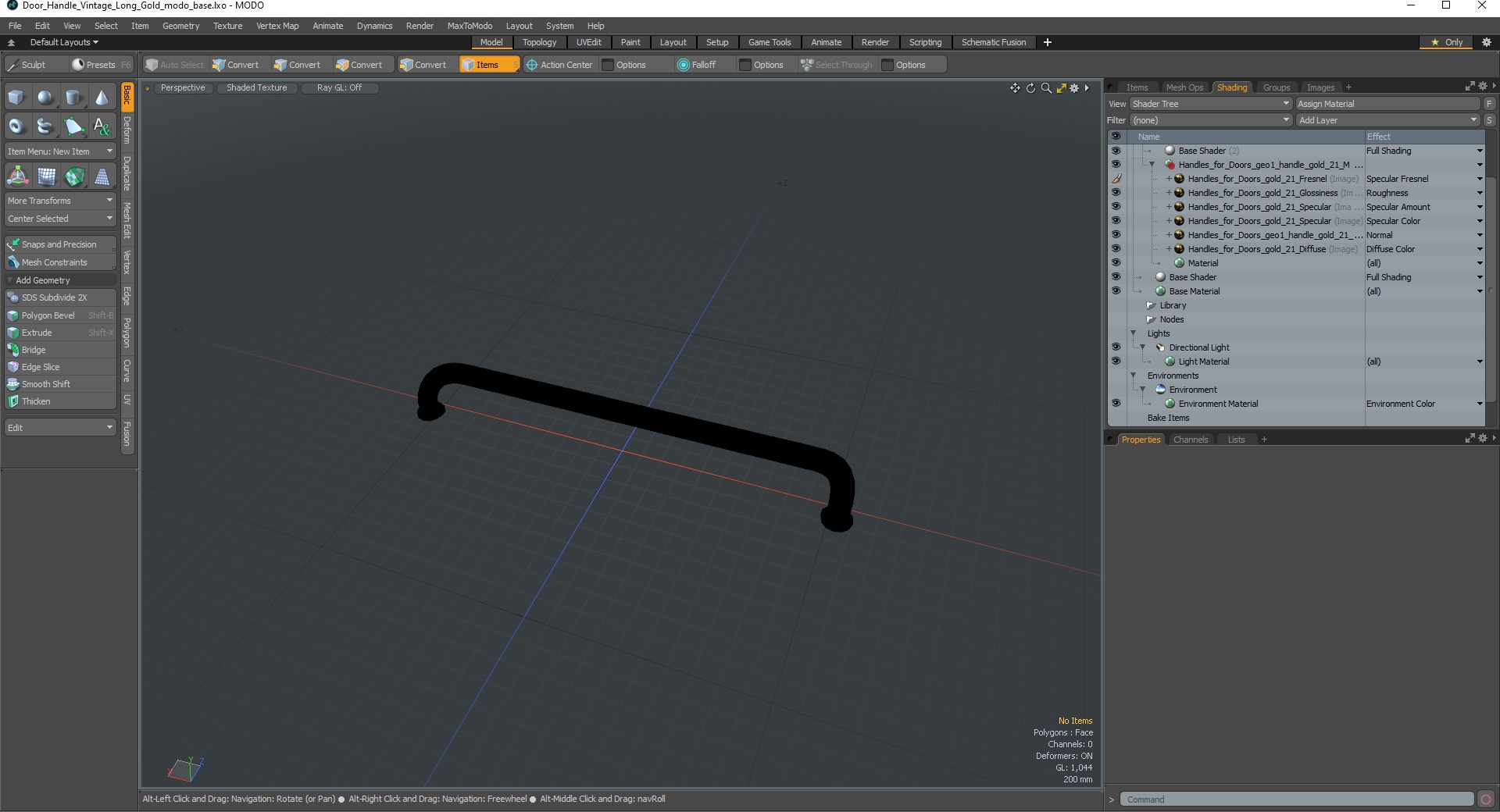Toggle visibility of Handles_for_Doors_gold_21_Diffuse layer
This screenshot has height=812, width=1500.
(x=1116, y=249)
